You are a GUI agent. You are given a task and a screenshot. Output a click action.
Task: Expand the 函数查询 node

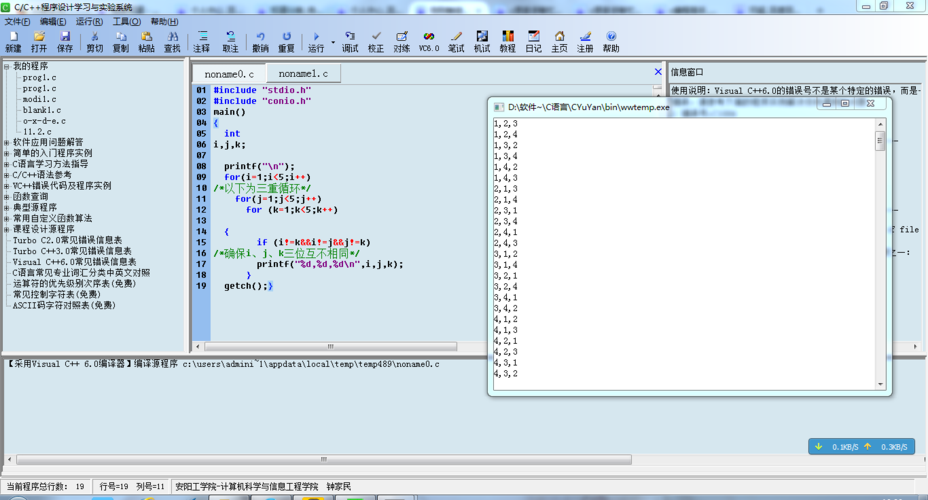[7, 196]
